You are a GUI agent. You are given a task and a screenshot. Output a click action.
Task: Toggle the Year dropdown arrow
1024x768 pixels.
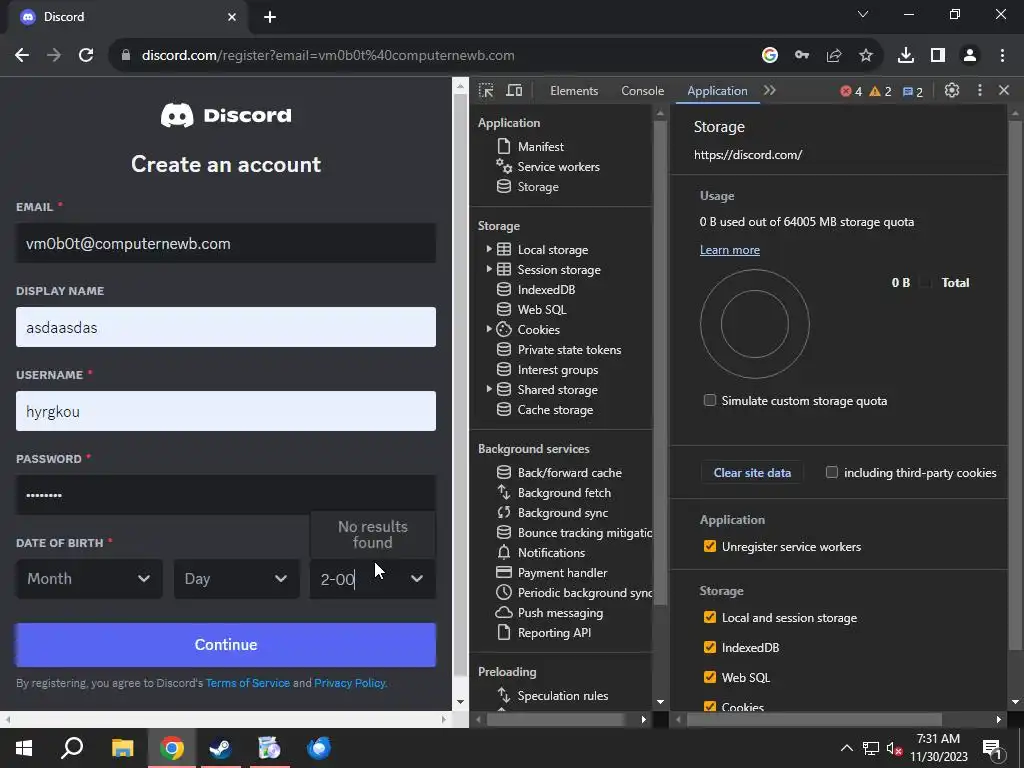(417, 579)
